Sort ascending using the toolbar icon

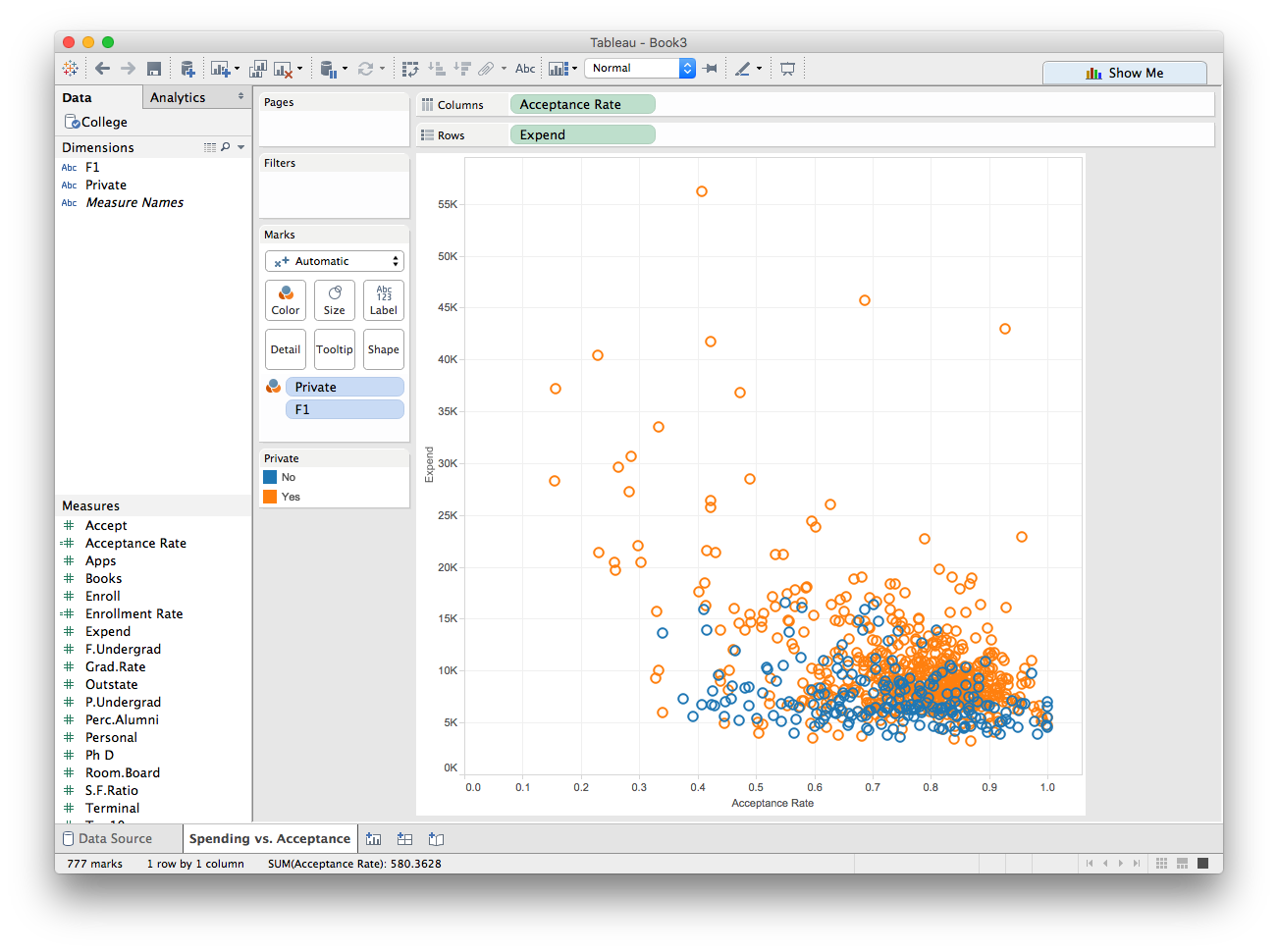pyautogui.click(x=437, y=69)
